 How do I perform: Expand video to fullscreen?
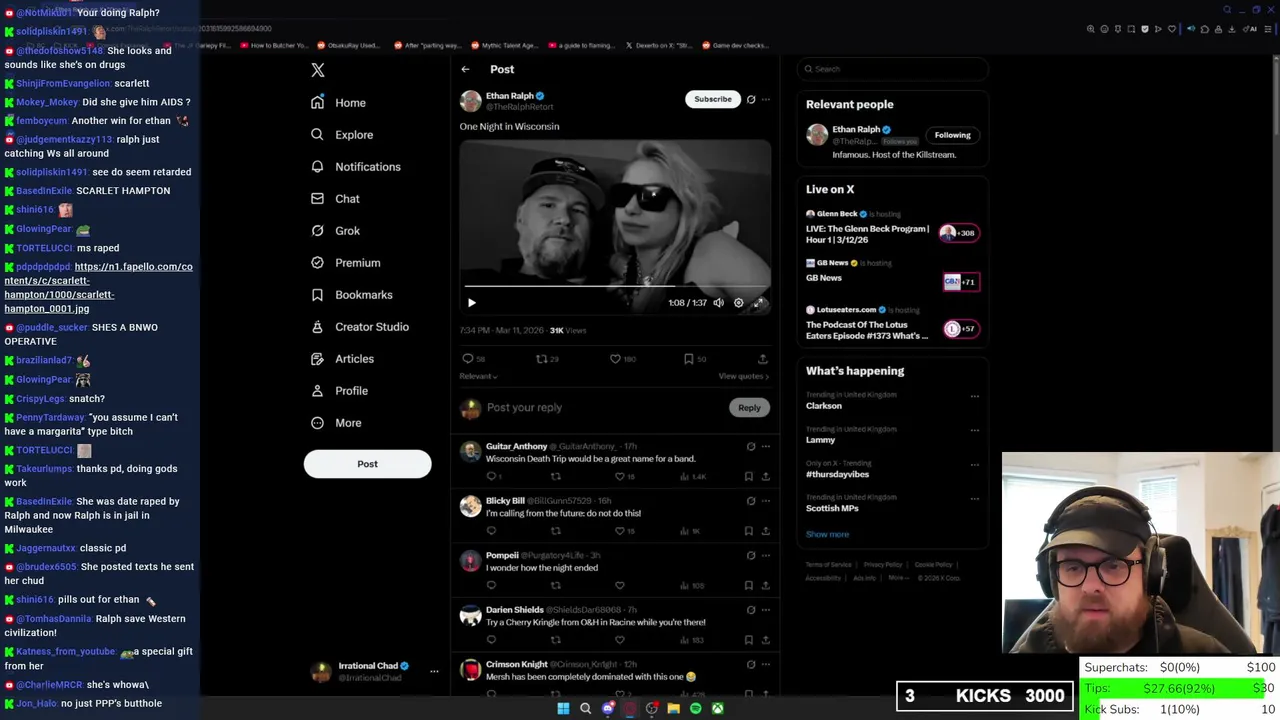(759, 303)
